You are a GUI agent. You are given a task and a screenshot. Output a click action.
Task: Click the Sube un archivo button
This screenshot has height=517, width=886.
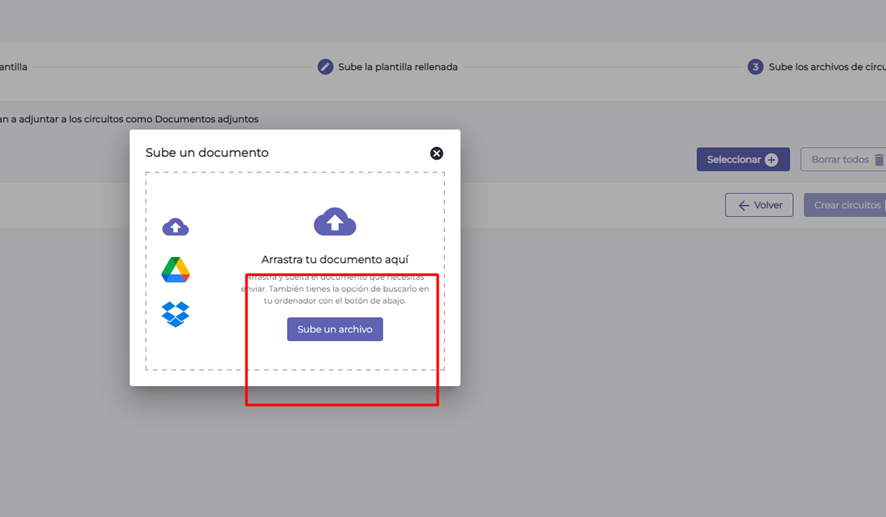335,329
